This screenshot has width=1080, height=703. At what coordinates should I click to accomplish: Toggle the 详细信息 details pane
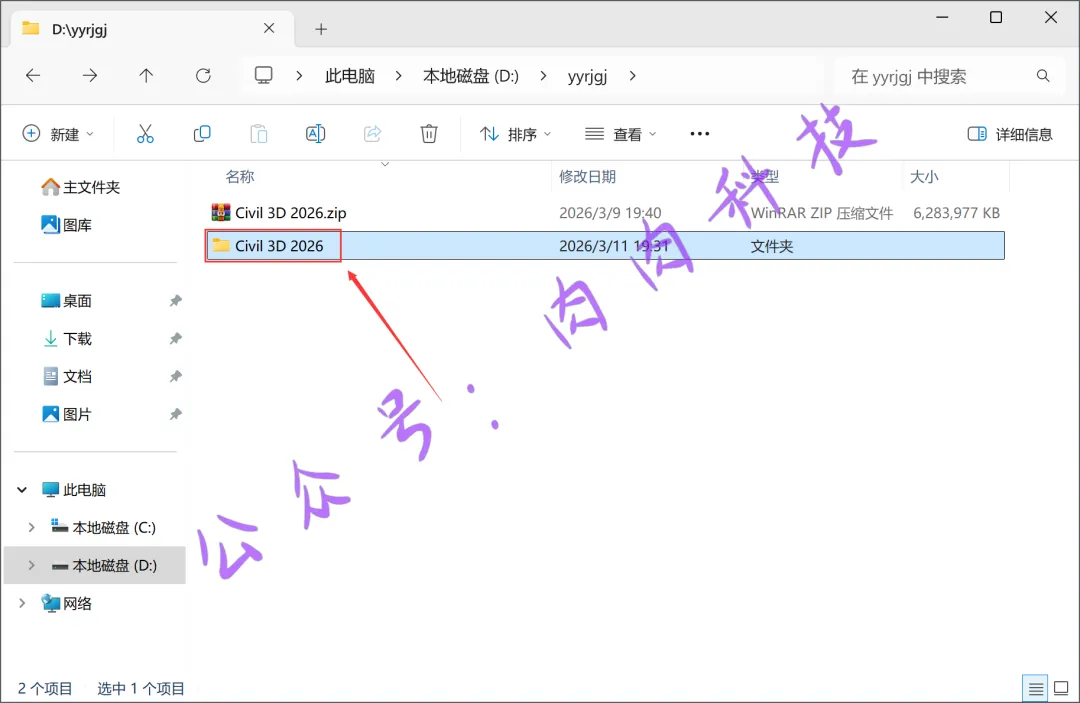click(x=1010, y=134)
